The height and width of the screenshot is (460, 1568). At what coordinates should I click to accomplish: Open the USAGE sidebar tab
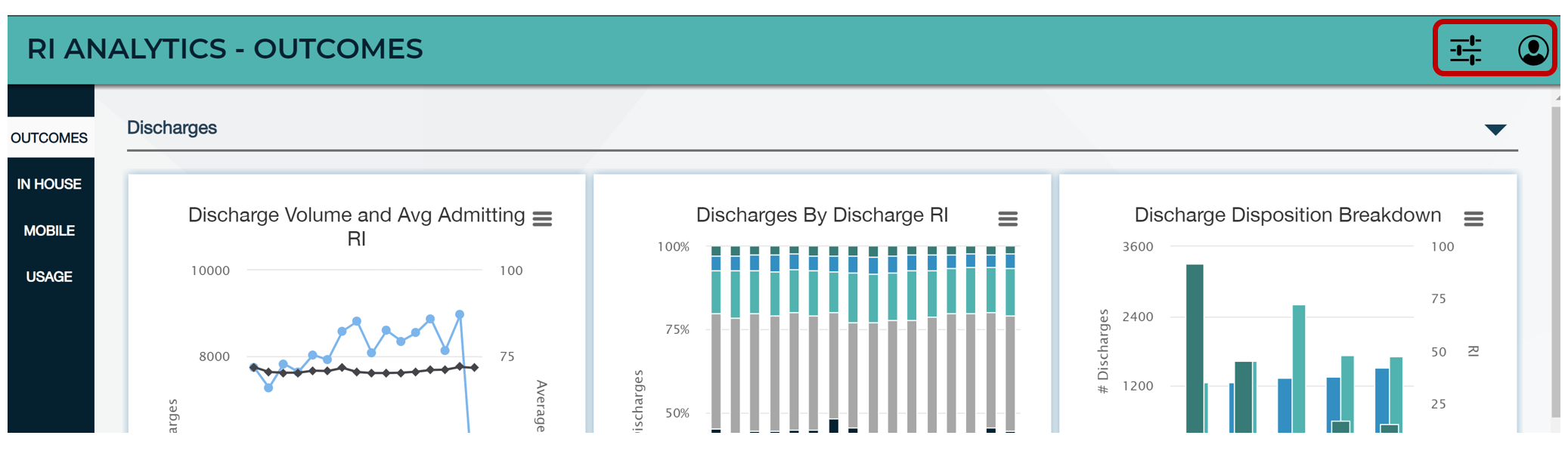click(49, 276)
